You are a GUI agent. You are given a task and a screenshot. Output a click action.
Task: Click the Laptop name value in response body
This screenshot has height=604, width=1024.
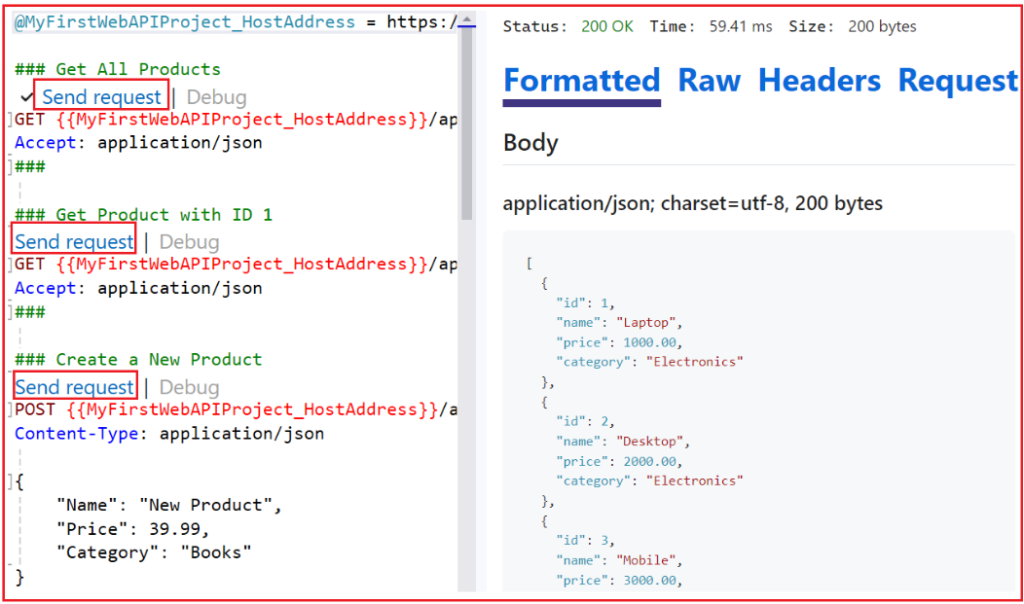point(645,322)
